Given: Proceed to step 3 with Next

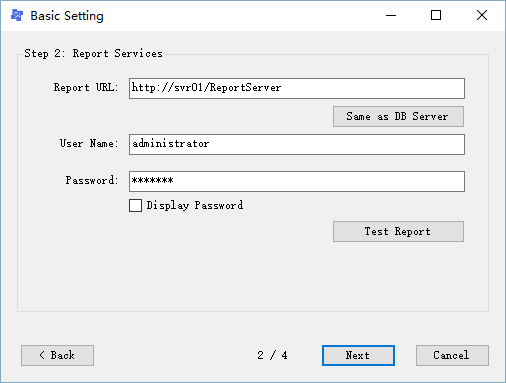Looking at the screenshot, I should (358, 355).
